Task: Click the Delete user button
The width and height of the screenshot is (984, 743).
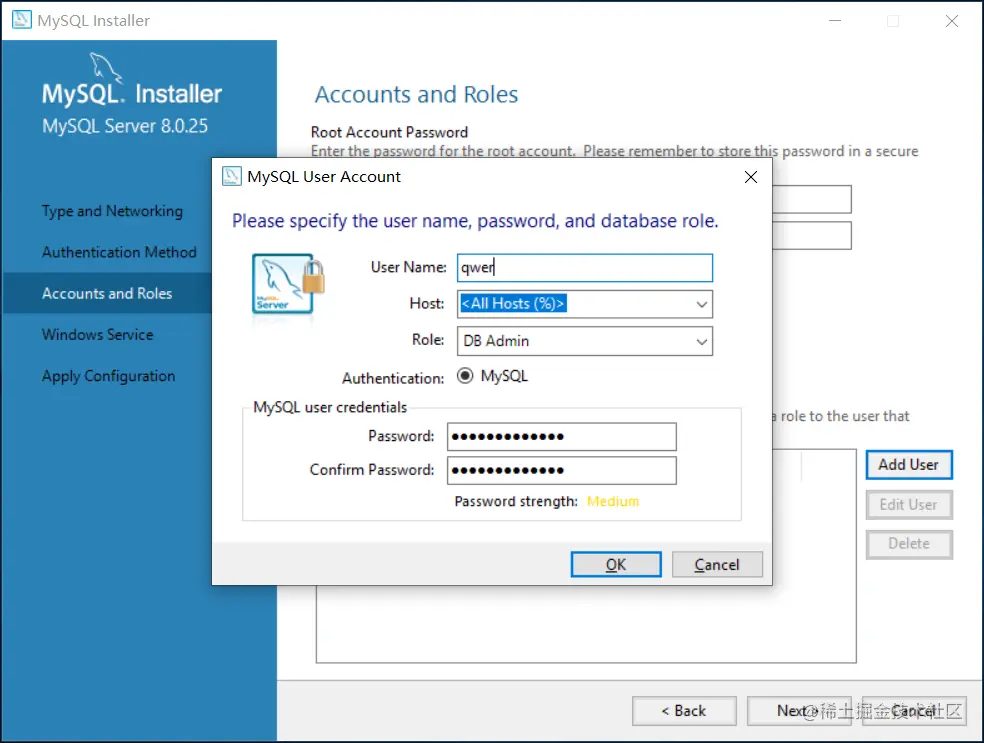Action: point(909,544)
